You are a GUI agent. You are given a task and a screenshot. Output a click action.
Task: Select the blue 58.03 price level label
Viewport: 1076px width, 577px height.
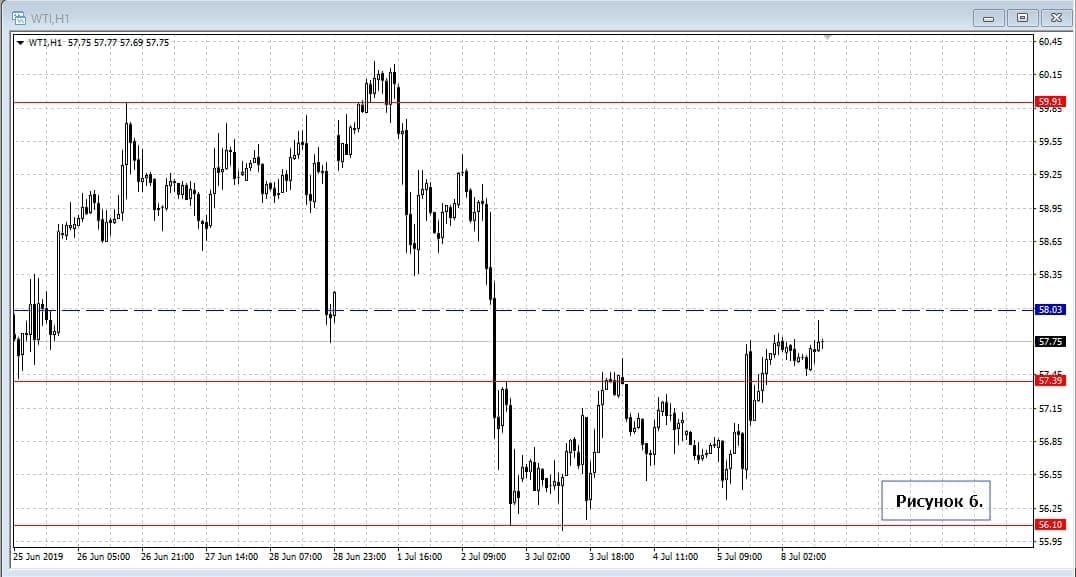[x=1051, y=310]
